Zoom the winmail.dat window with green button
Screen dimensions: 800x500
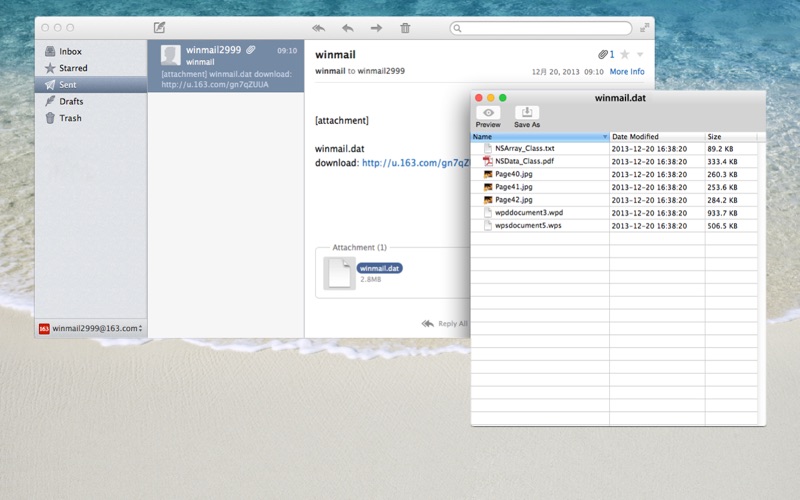(503, 98)
